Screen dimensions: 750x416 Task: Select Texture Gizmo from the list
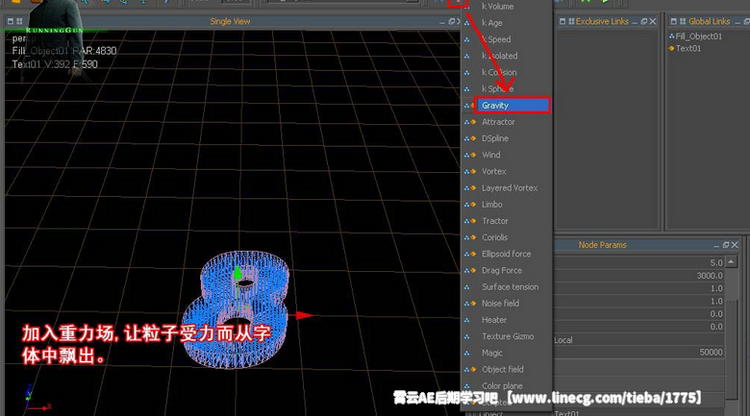click(507, 336)
